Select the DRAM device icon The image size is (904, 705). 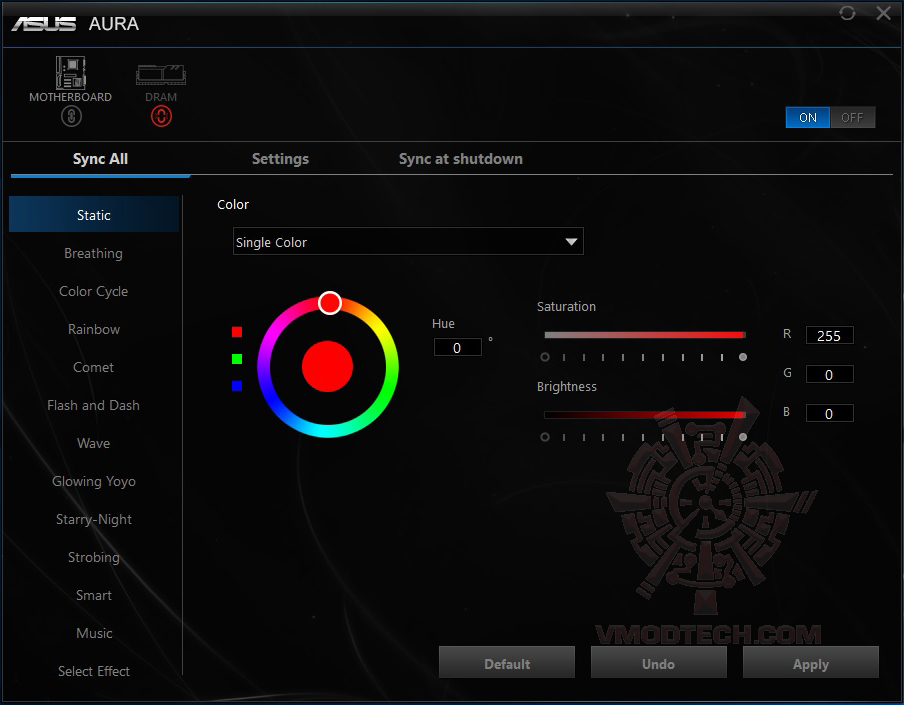point(161,75)
